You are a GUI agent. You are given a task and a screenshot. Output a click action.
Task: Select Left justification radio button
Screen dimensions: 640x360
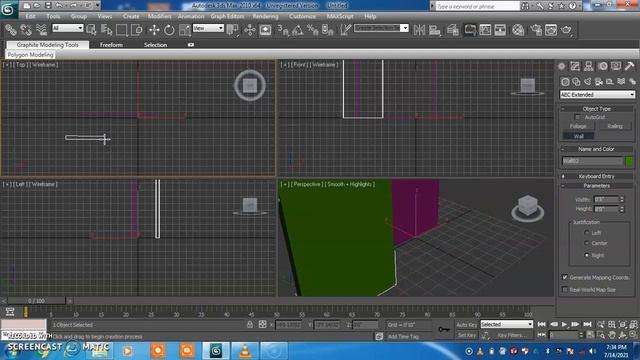pos(586,233)
